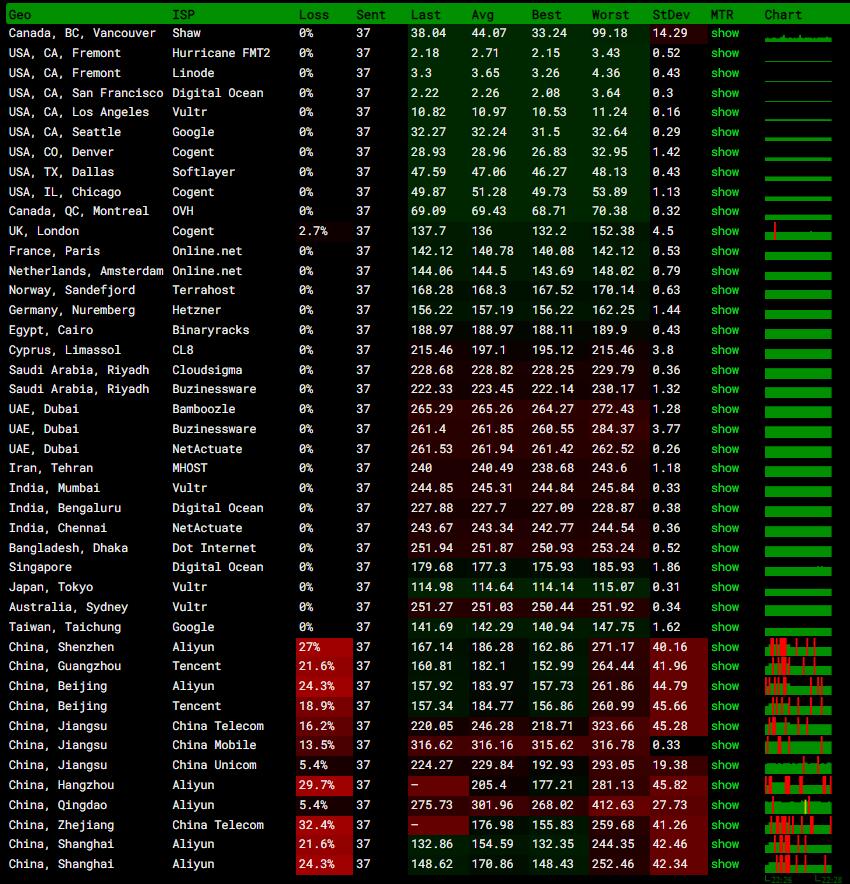Open show link for Mumbai Vultr row

(x=725, y=488)
